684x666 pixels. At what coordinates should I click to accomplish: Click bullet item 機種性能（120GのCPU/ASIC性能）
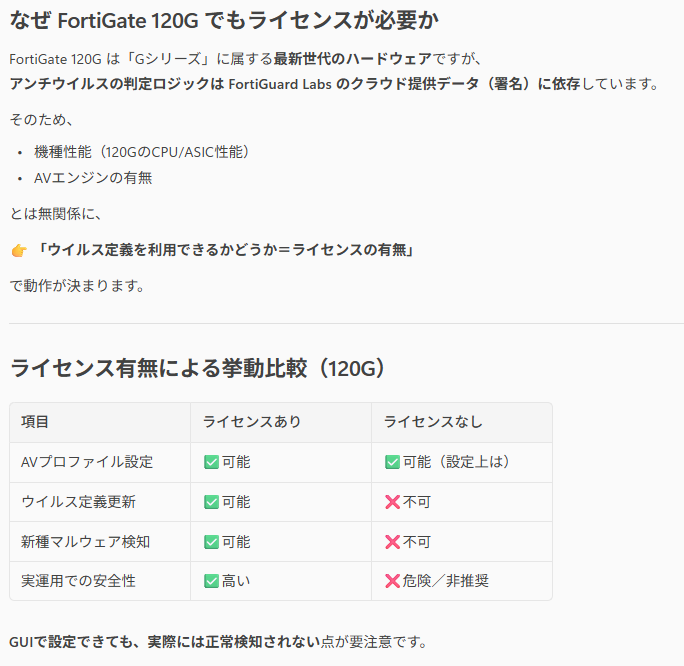coord(141,152)
